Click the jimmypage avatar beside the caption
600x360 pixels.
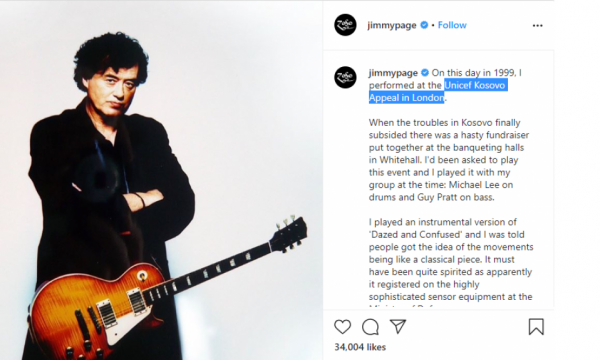[346, 77]
